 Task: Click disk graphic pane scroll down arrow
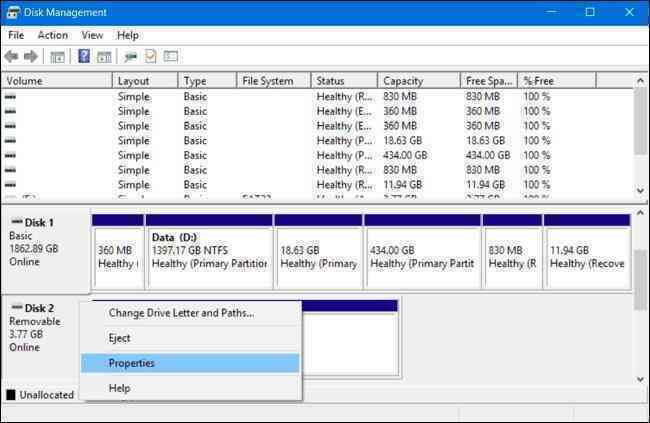[x=640, y=379]
